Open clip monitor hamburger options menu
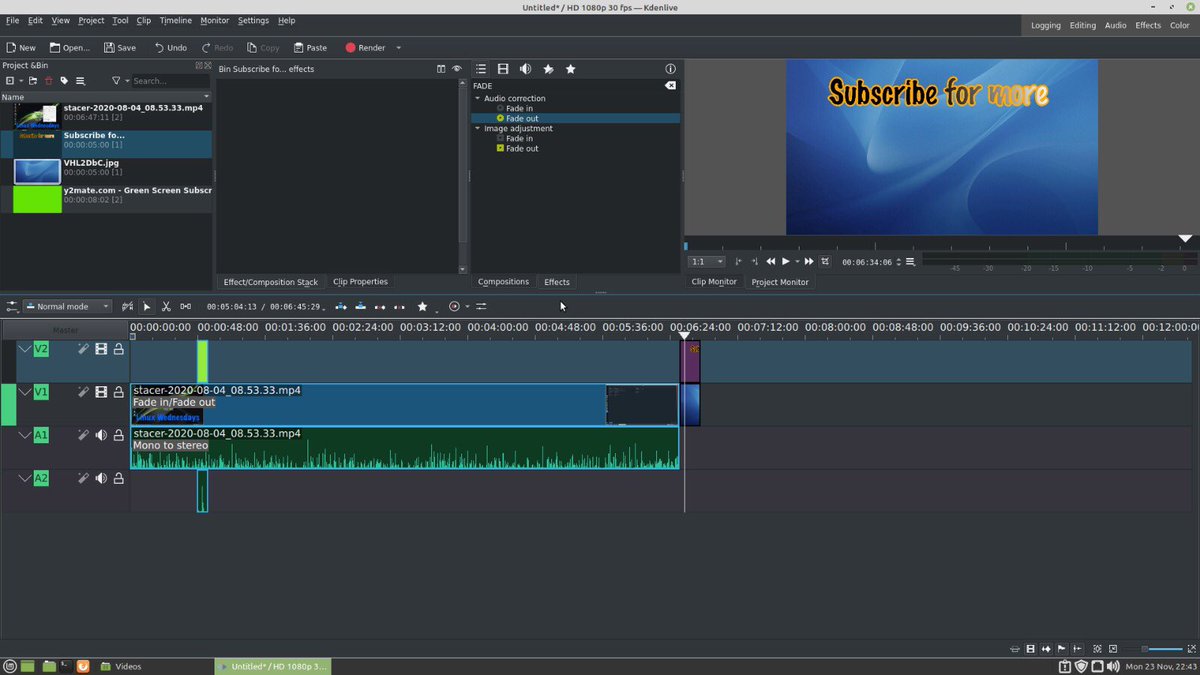Image resolution: width=1200 pixels, height=675 pixels. pos(910,261)
